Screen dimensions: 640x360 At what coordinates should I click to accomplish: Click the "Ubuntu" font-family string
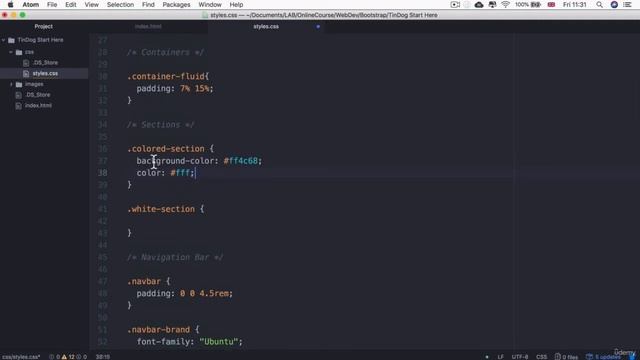(219, 341)
